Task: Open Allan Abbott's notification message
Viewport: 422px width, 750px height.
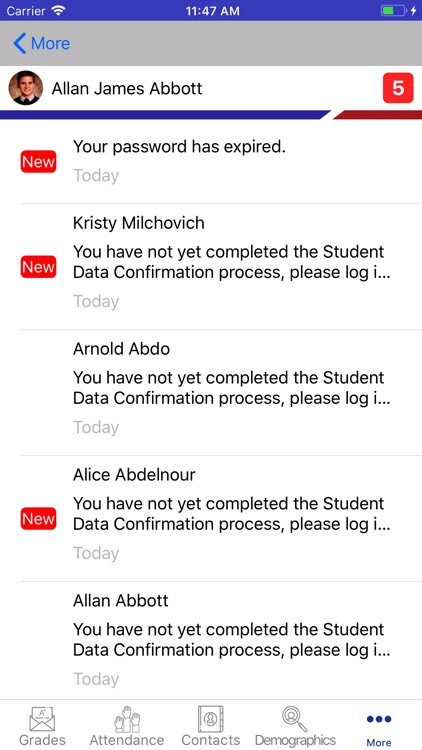Action: coord(211,641)
